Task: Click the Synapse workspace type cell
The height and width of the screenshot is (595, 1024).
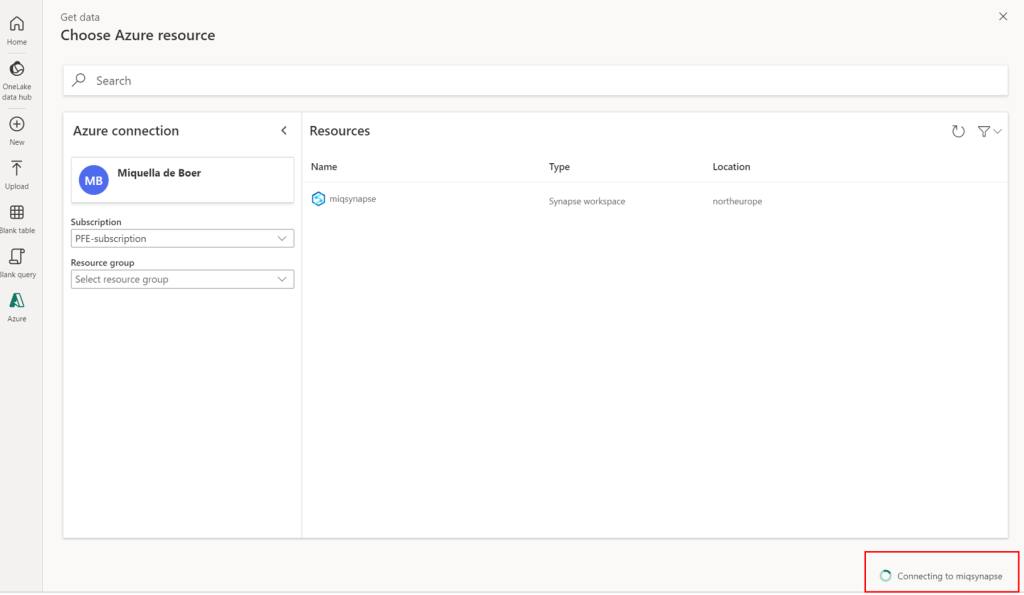Action: (587, 201)
